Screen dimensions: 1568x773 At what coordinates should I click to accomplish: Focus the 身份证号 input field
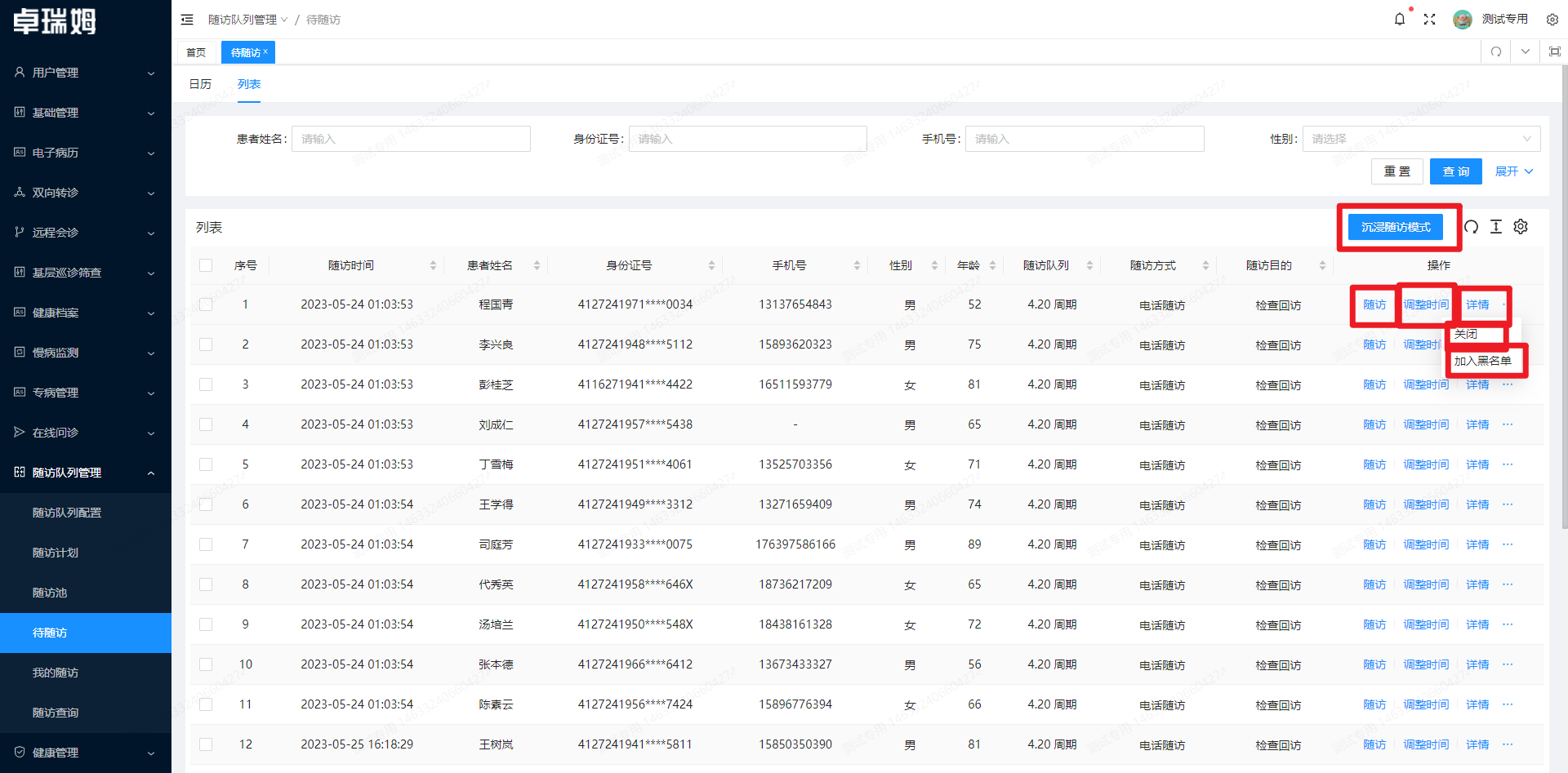tap(748, 139)
